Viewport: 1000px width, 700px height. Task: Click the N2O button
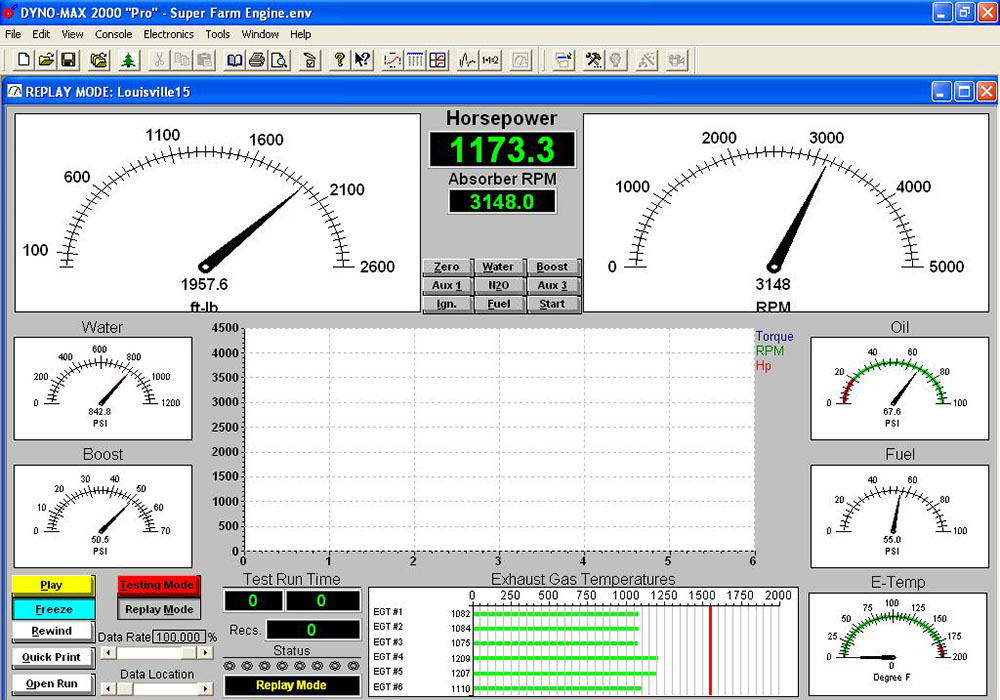click(x=498, y=285)
